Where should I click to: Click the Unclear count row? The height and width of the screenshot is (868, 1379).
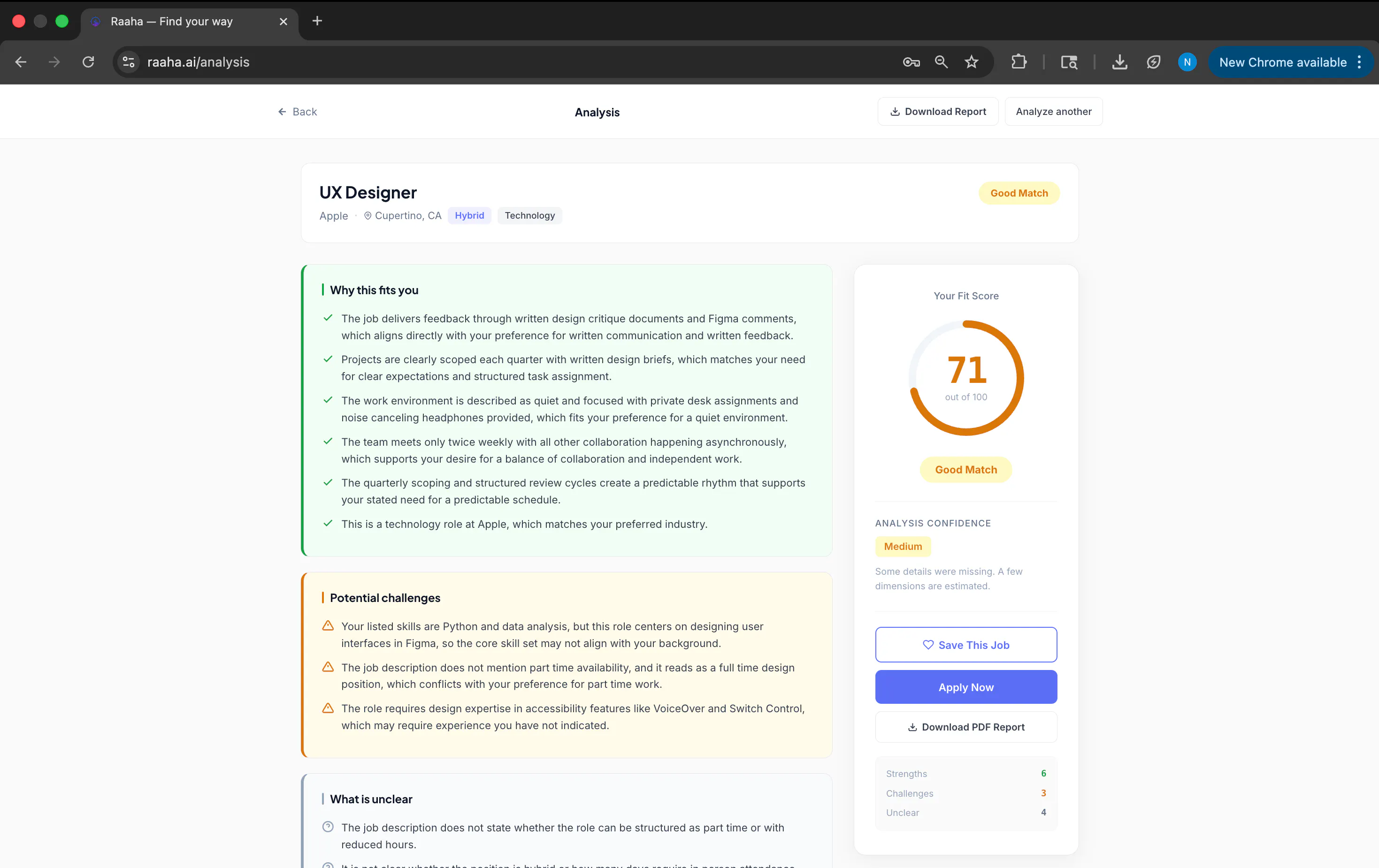click(965, 813)
